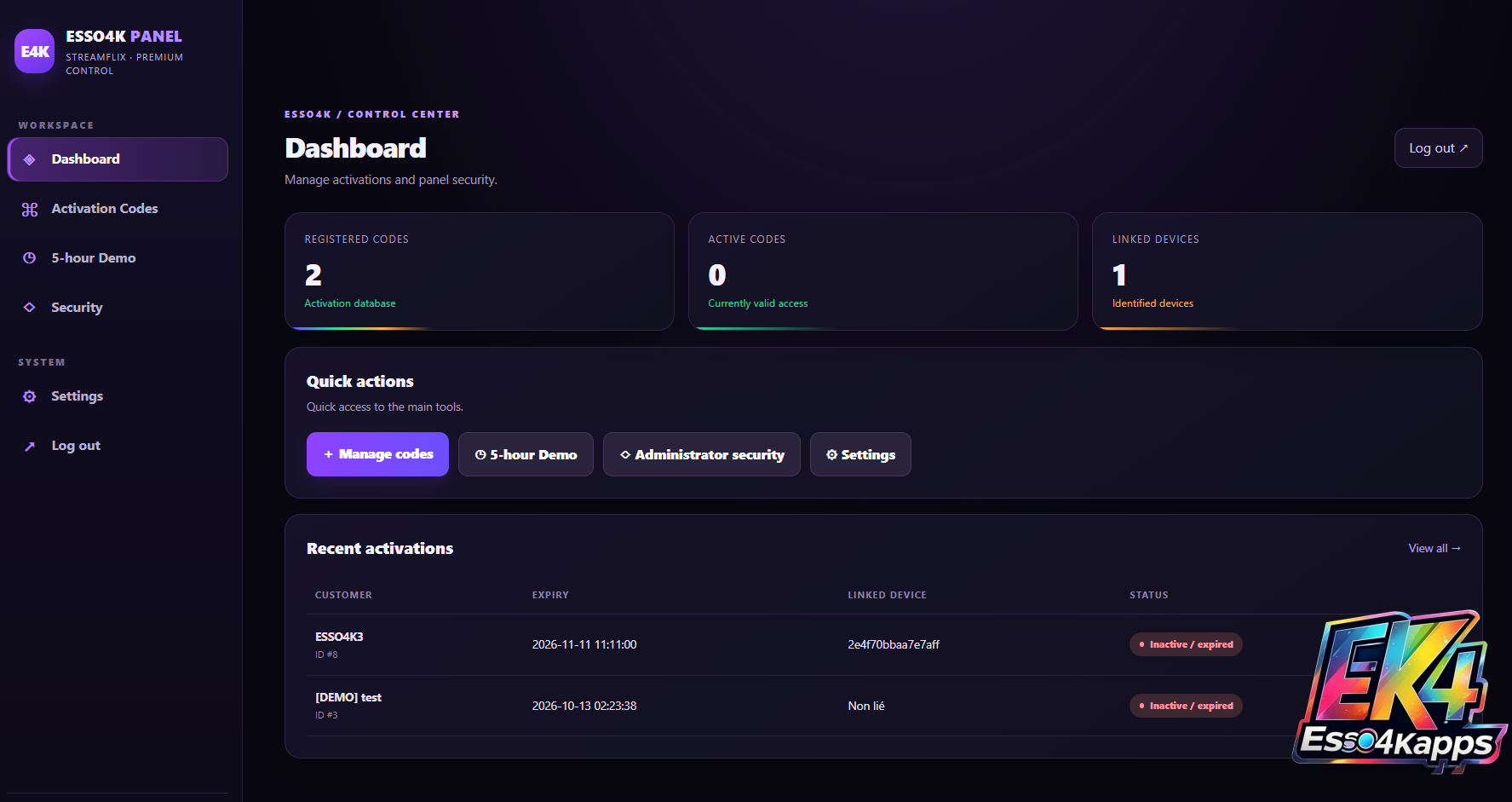This screenshot has height=802, width=1512.
Task: Open Dashboard from the sidebar
Action: [x=118, y=159]
